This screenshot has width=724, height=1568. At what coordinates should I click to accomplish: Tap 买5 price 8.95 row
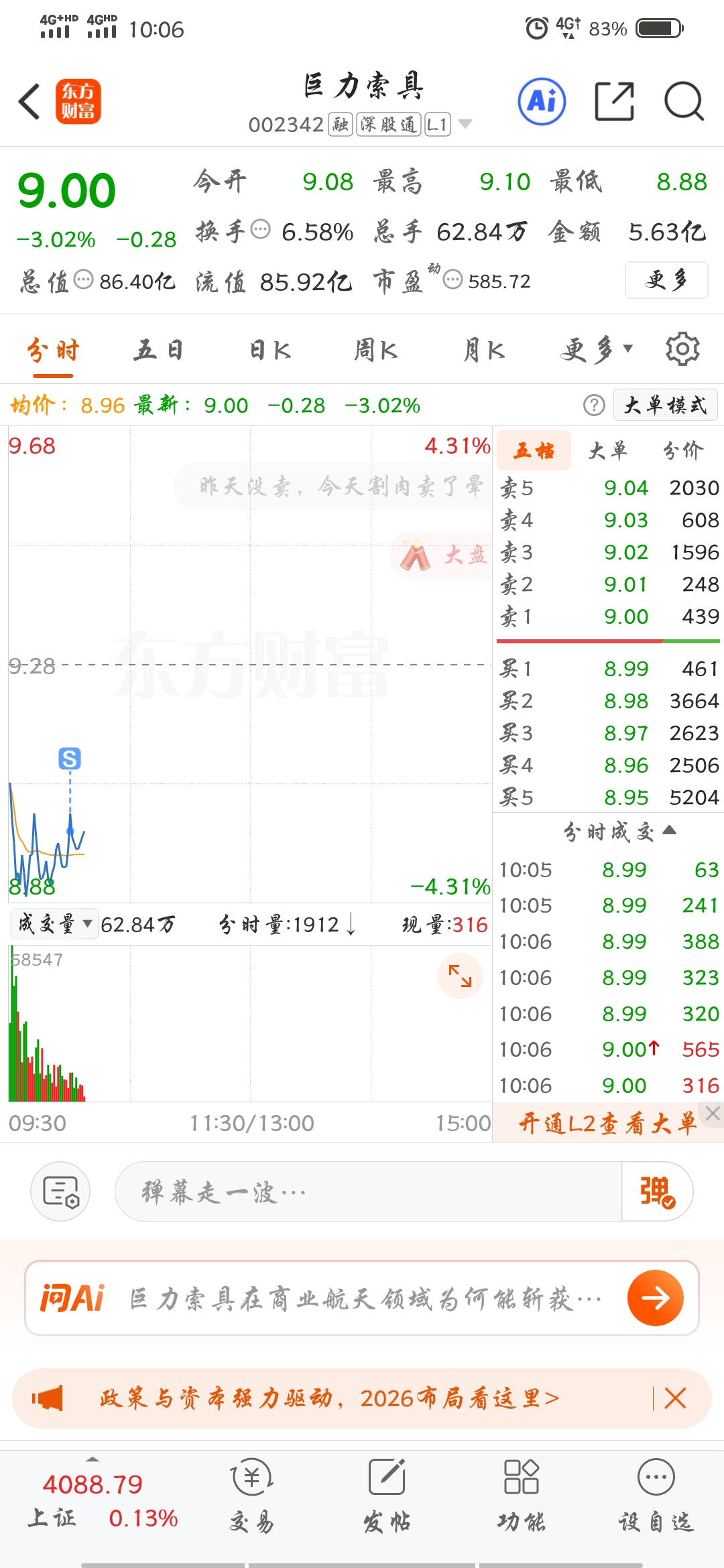click(x=609, y=797)
